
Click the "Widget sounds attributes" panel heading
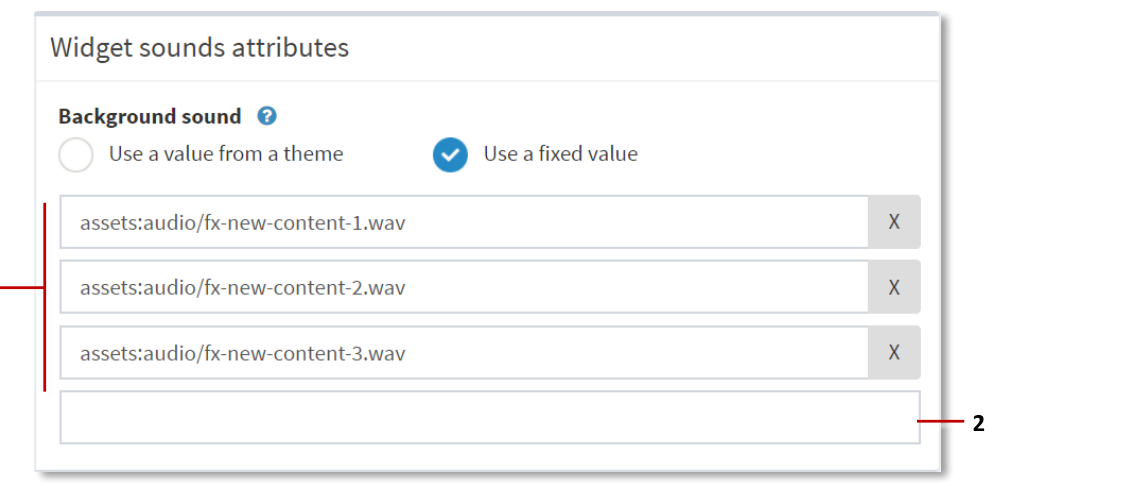coord(199,47)
